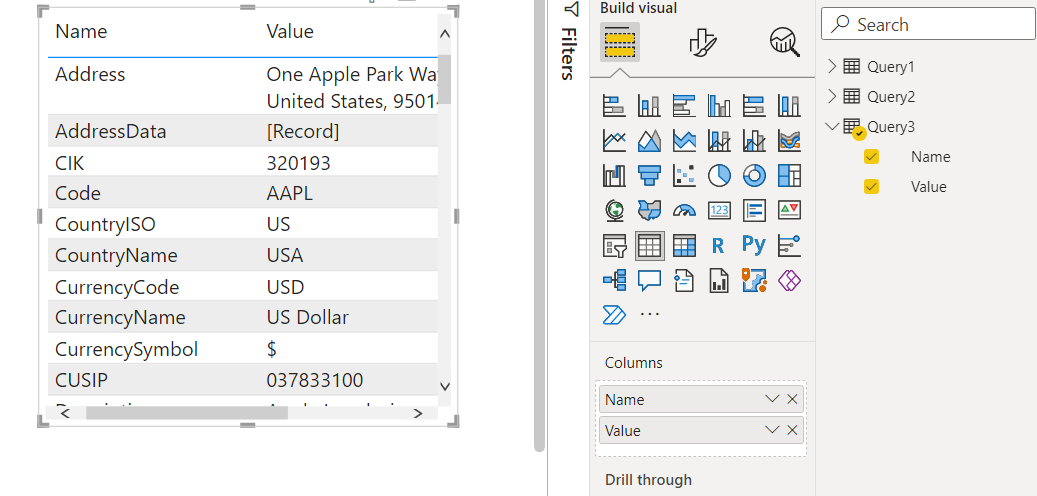1037x496 pixels.
Task: Insert a Scatter chart visual
Action: point(684,175)
